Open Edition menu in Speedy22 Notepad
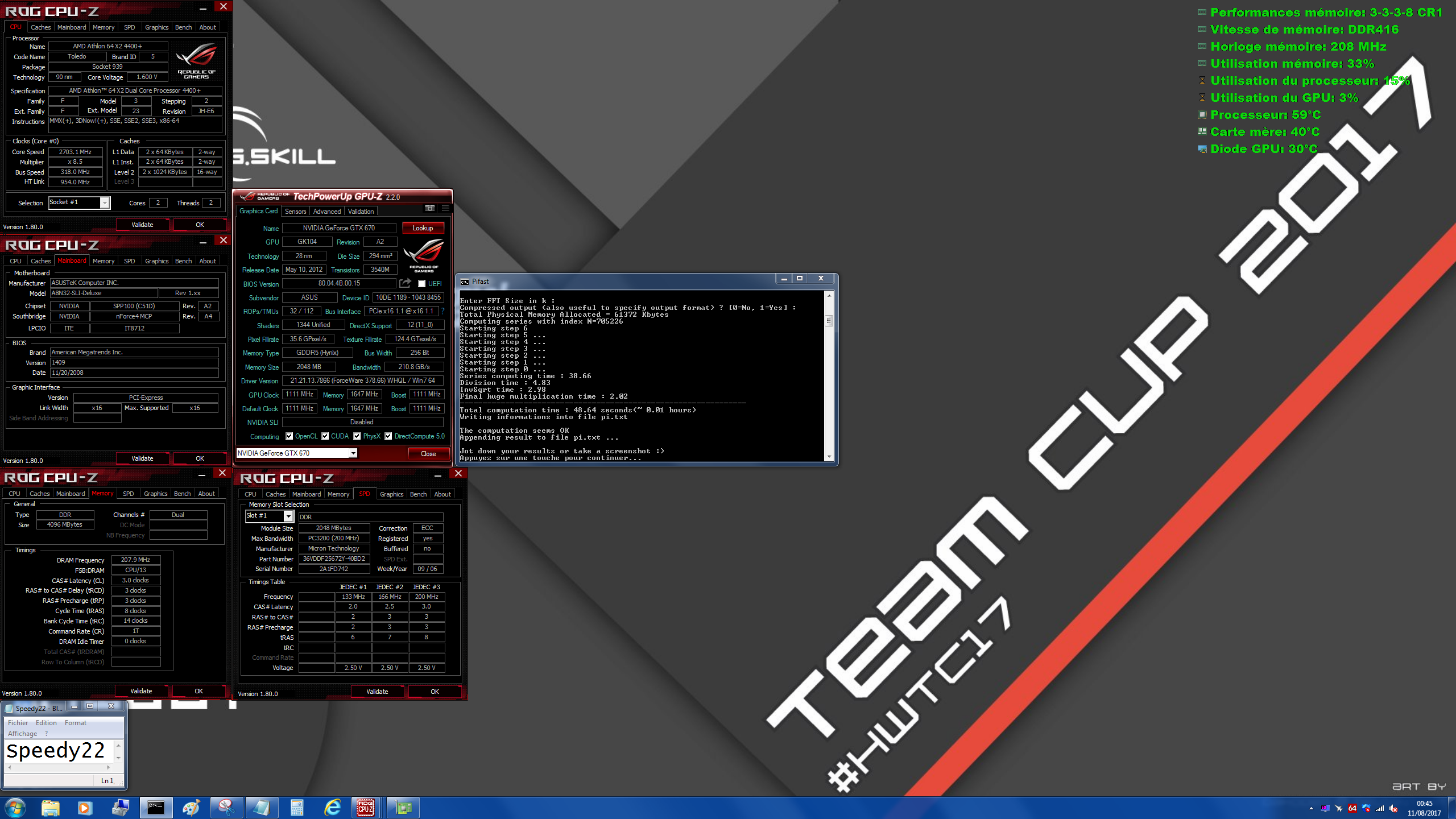This screenshot has height=819, width=1456. coord(46,723)
